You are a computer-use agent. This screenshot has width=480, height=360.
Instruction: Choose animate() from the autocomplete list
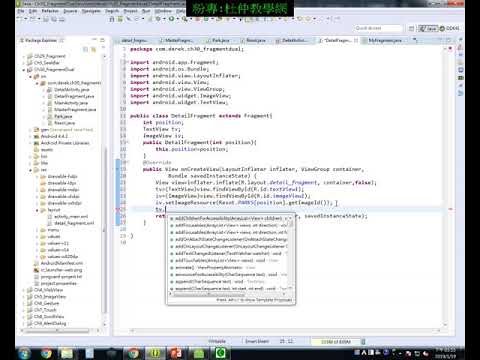pyautogui.click(x=229, y=267)
